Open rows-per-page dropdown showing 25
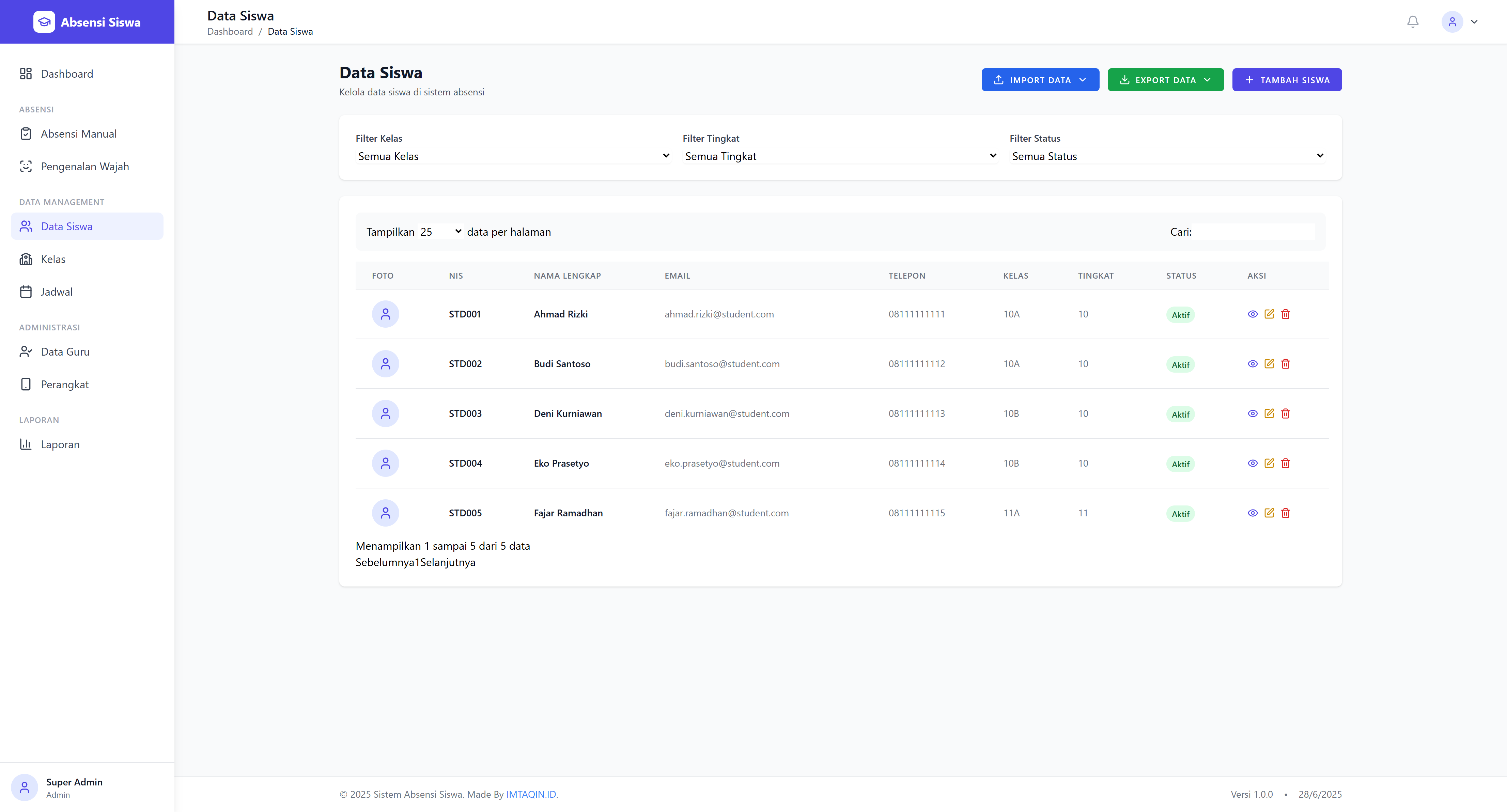1507x812 pixels. pyautogui.click(x=440, y=232)
